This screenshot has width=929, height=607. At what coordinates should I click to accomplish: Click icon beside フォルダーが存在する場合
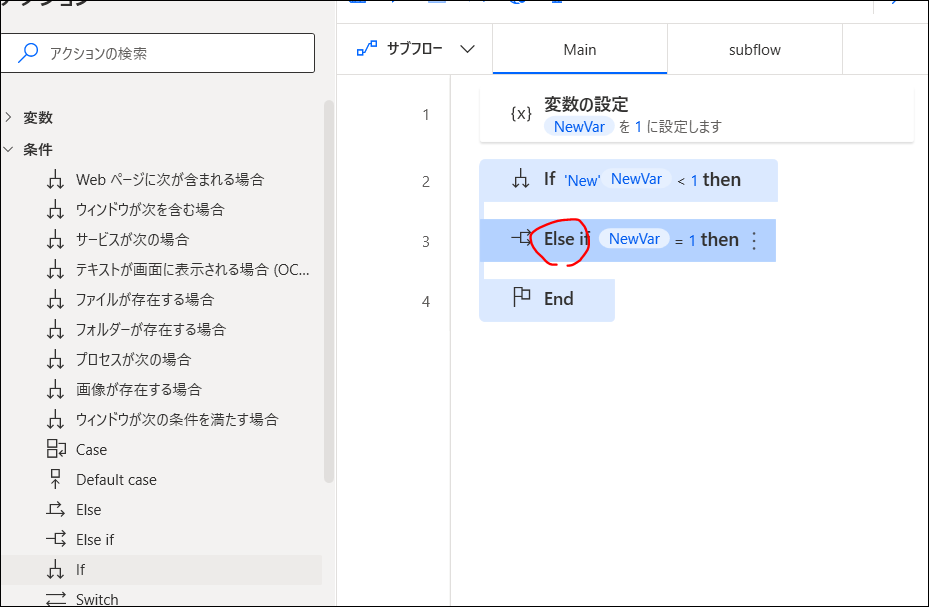56,329
